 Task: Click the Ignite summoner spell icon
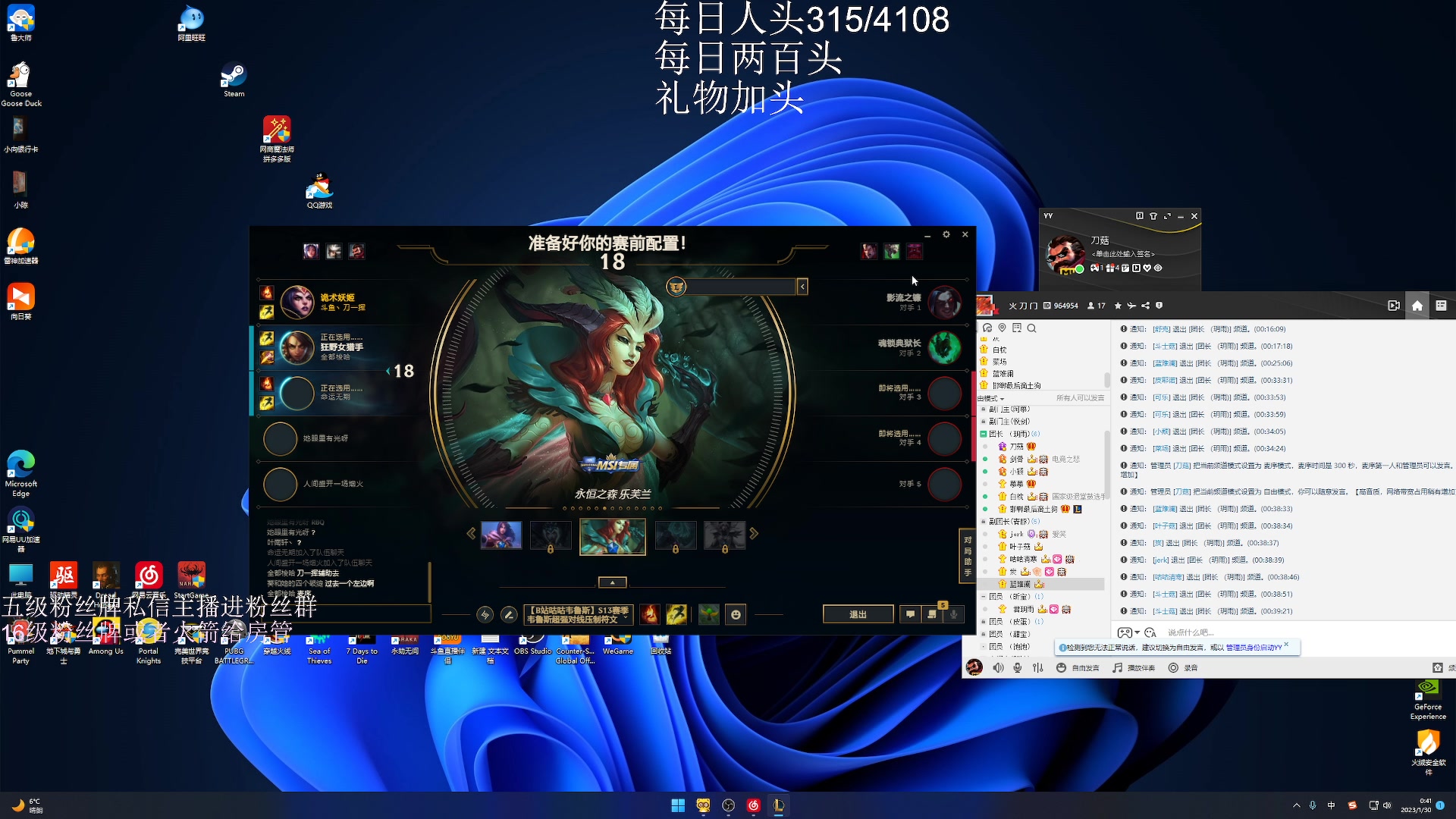[x=649, y=615]
